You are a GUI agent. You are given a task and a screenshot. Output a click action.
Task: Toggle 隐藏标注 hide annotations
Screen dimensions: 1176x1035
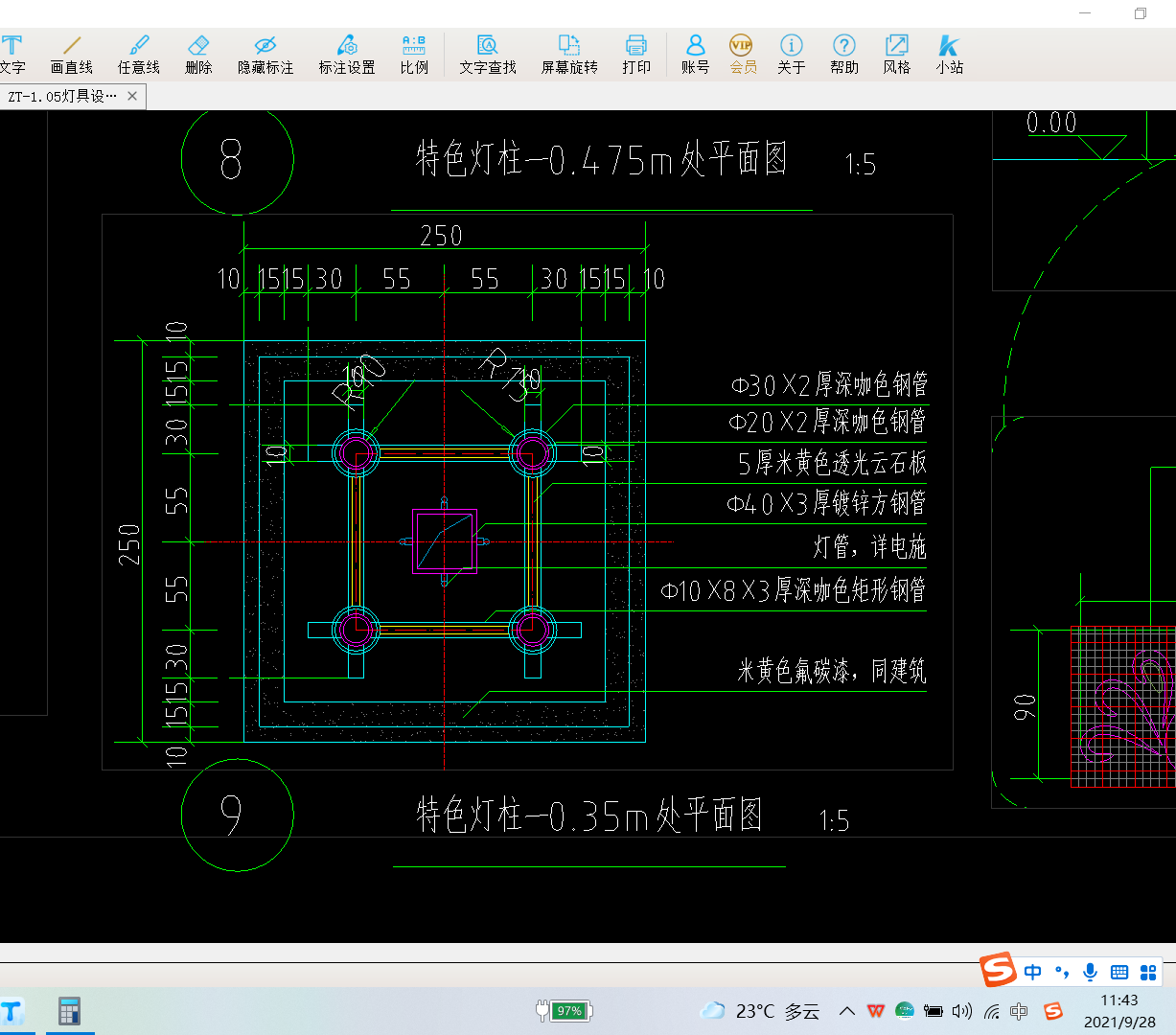pyautogui.click(x=265, y=55)
